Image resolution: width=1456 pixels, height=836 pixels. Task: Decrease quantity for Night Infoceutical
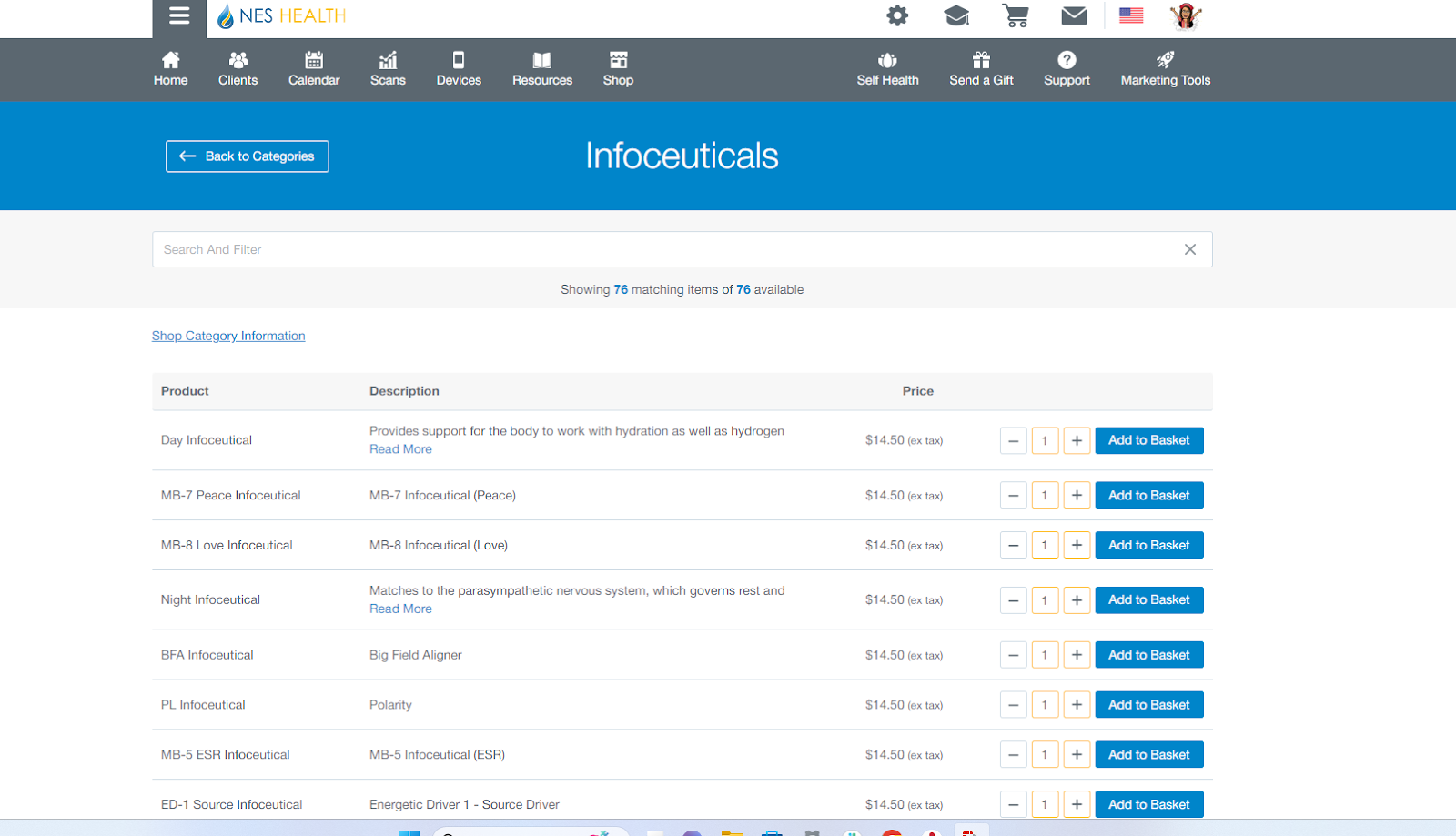tap(1014, 600)
